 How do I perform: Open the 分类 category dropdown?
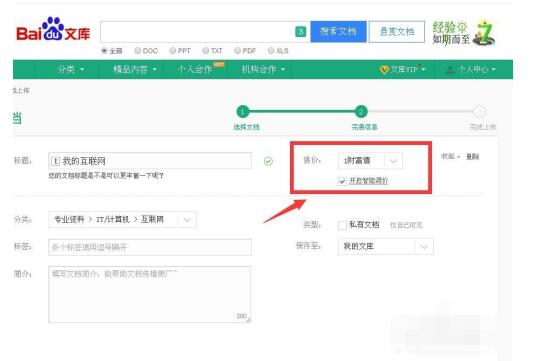(x=122, y=219)
